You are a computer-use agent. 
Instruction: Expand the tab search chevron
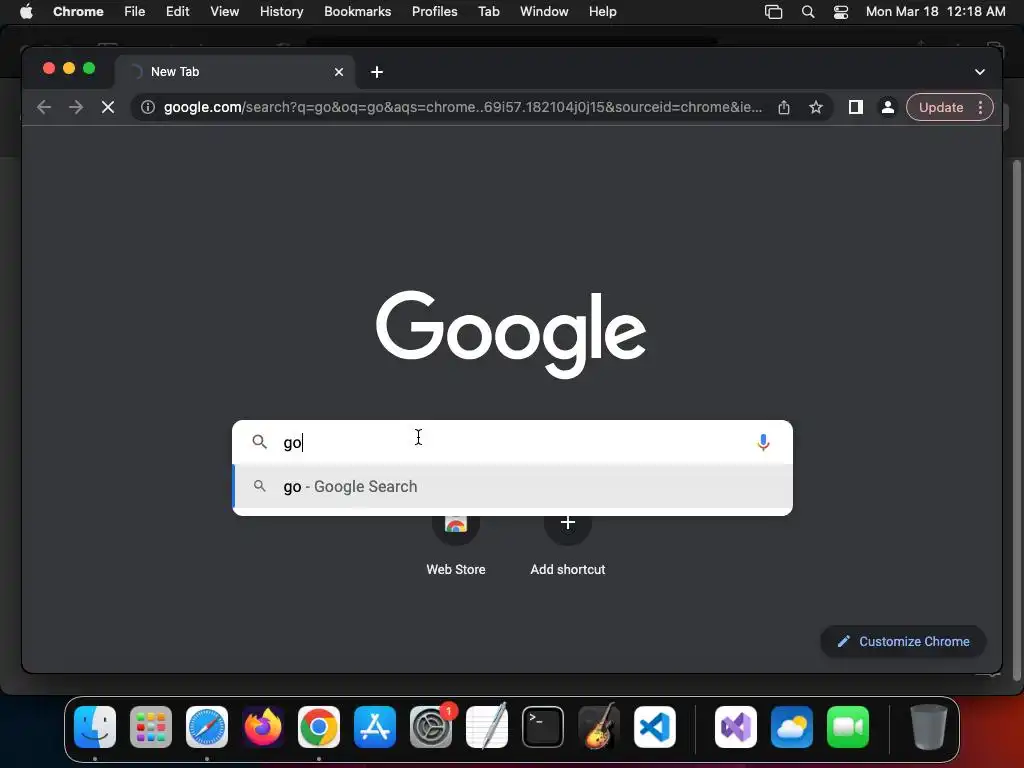click(980, 72)
